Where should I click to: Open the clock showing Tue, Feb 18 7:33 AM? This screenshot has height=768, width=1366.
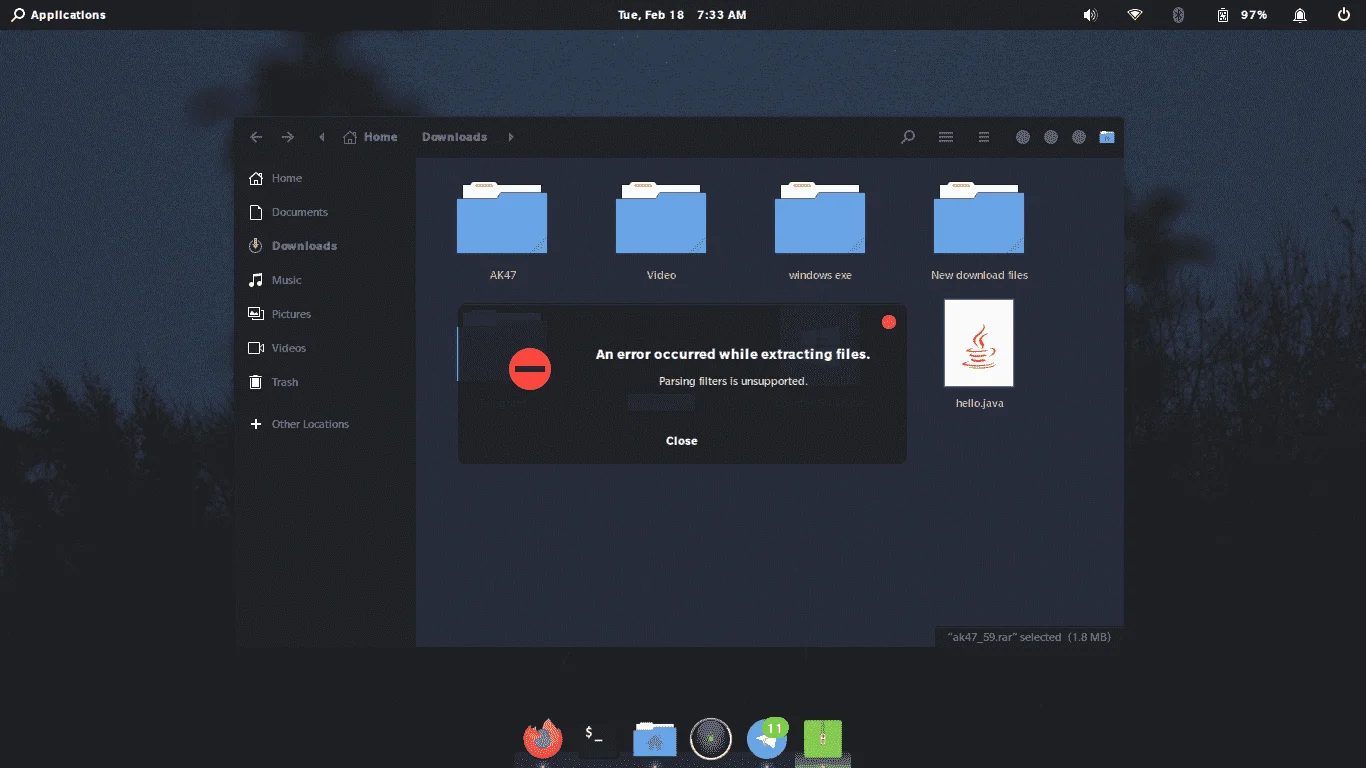[x=682, y=15]
